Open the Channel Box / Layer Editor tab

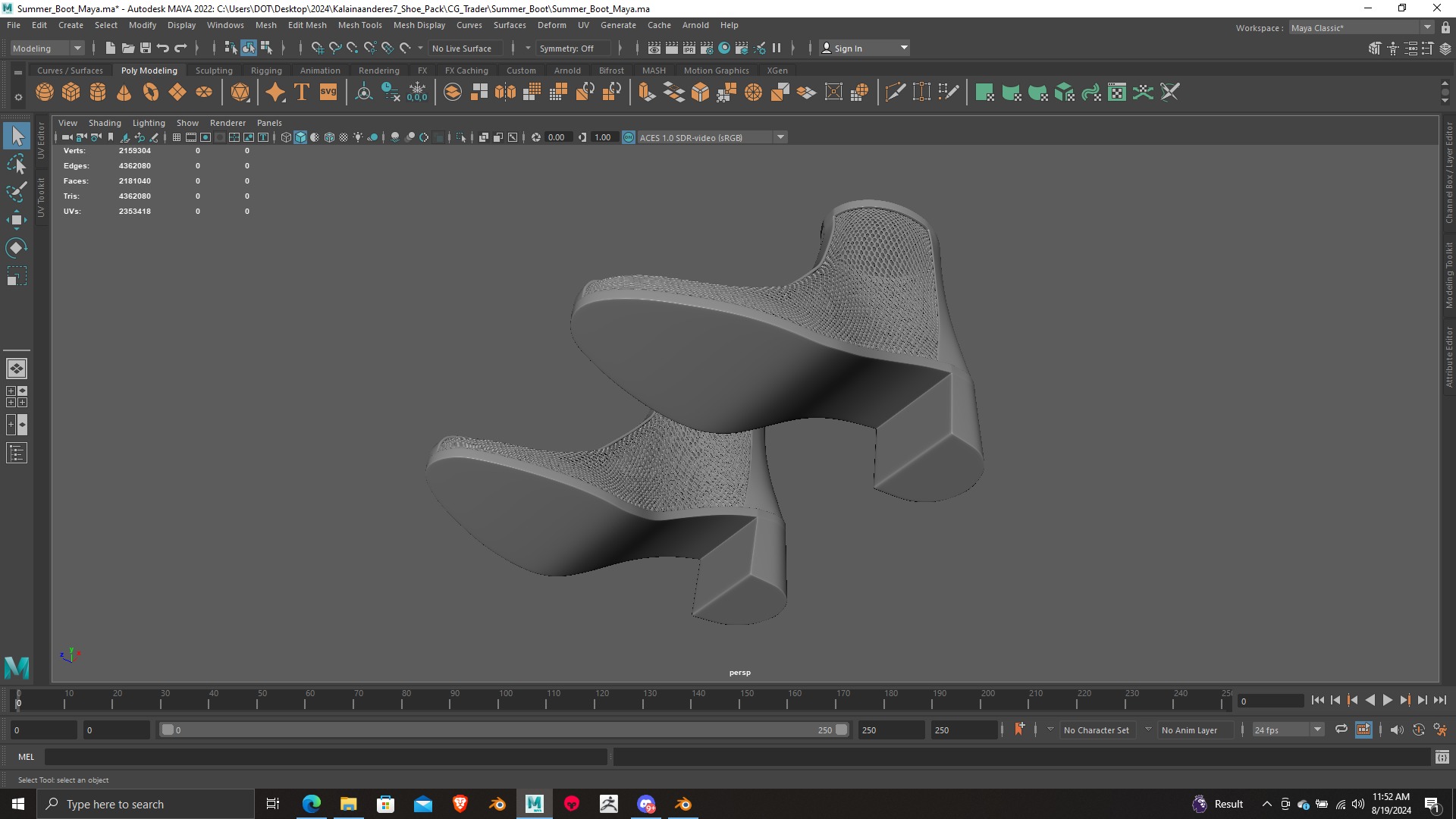tap(1449, 173)
